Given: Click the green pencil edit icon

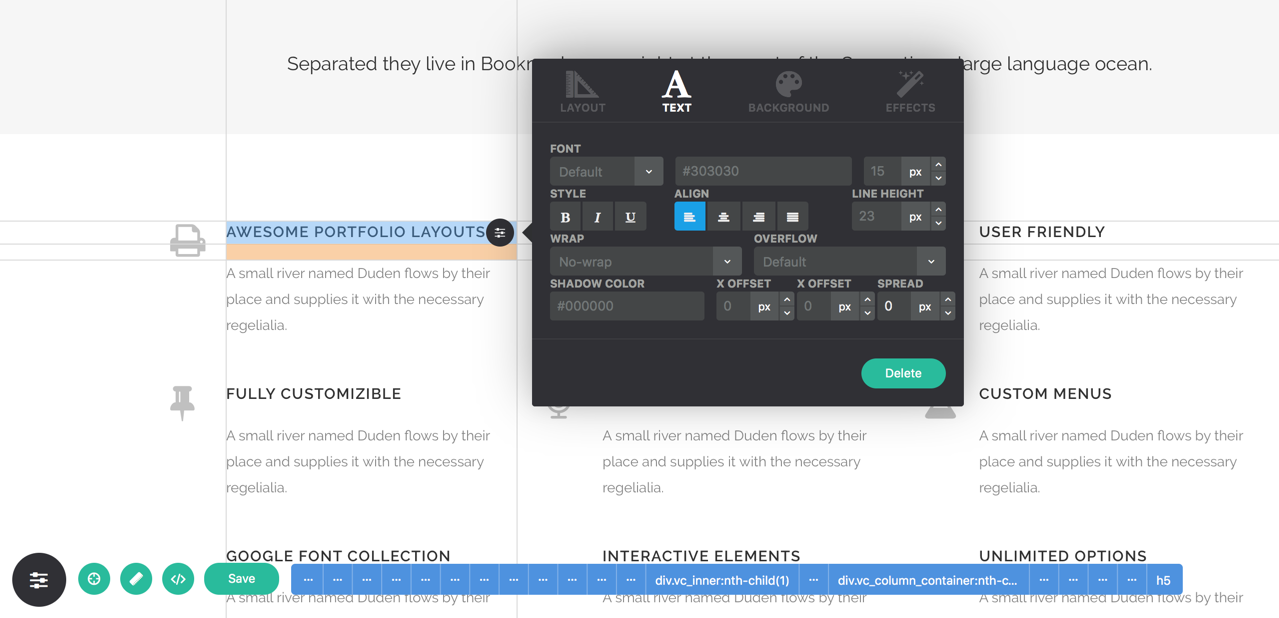Looking at the screenshot, I should tap(136, 579).
